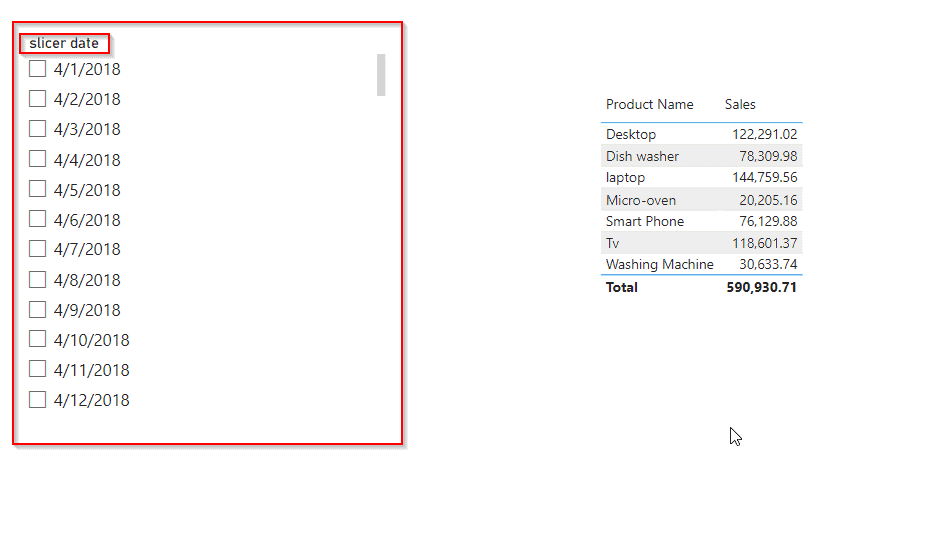Select the 4/9/2018 checkbox
This screenshot has height=541, width=934.
[38, 309]
